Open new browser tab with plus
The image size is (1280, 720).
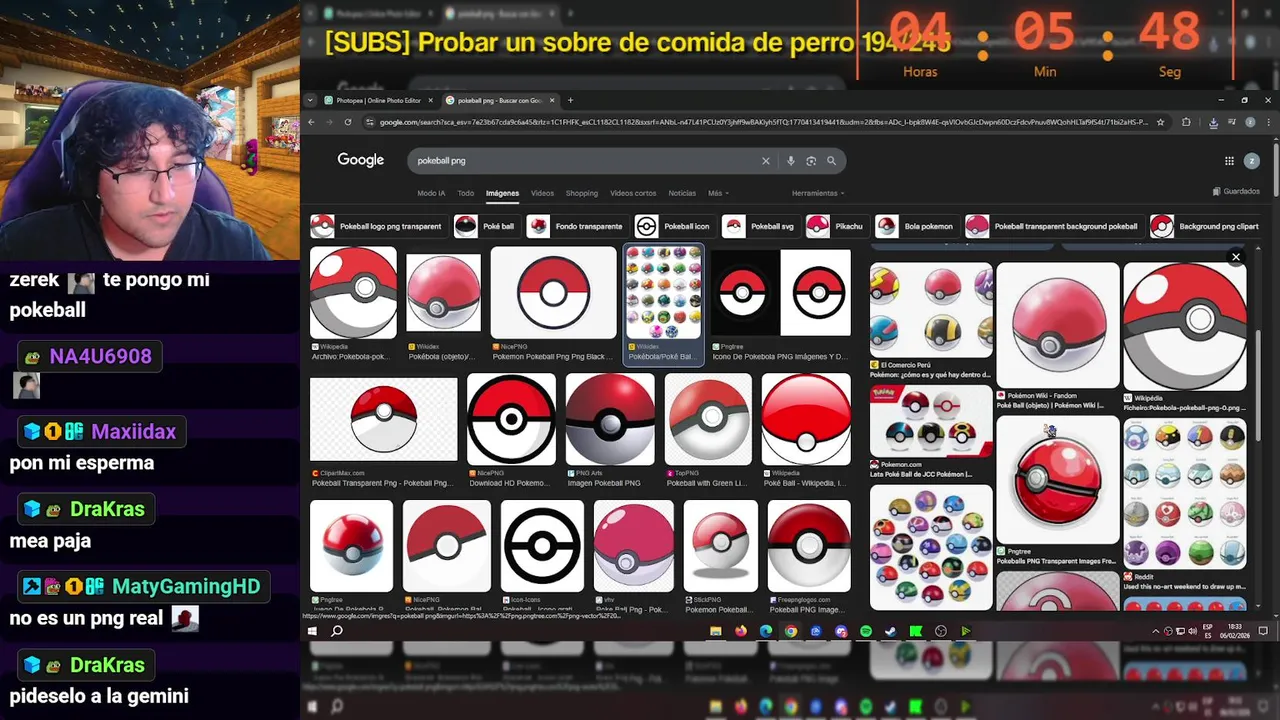click(x=570, y=100)
